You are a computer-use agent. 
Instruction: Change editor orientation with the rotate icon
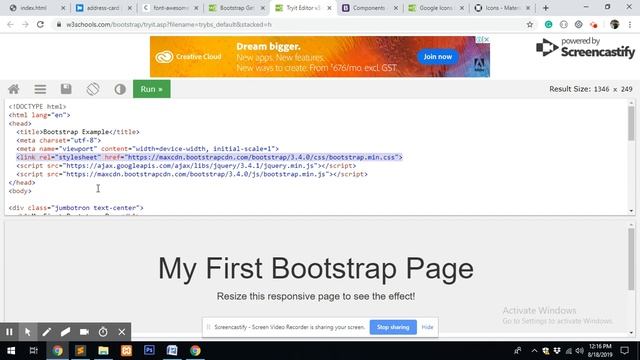pyautogui.click(x=93, y=89)
